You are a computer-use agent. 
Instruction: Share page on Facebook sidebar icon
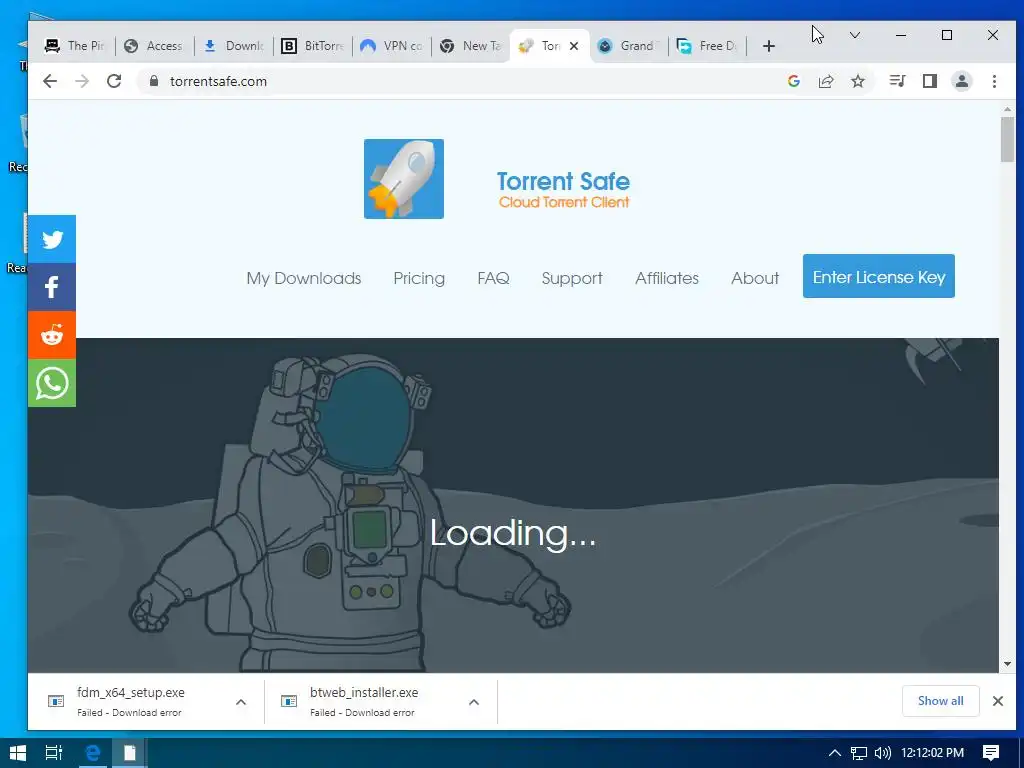[x=52, y=287]
